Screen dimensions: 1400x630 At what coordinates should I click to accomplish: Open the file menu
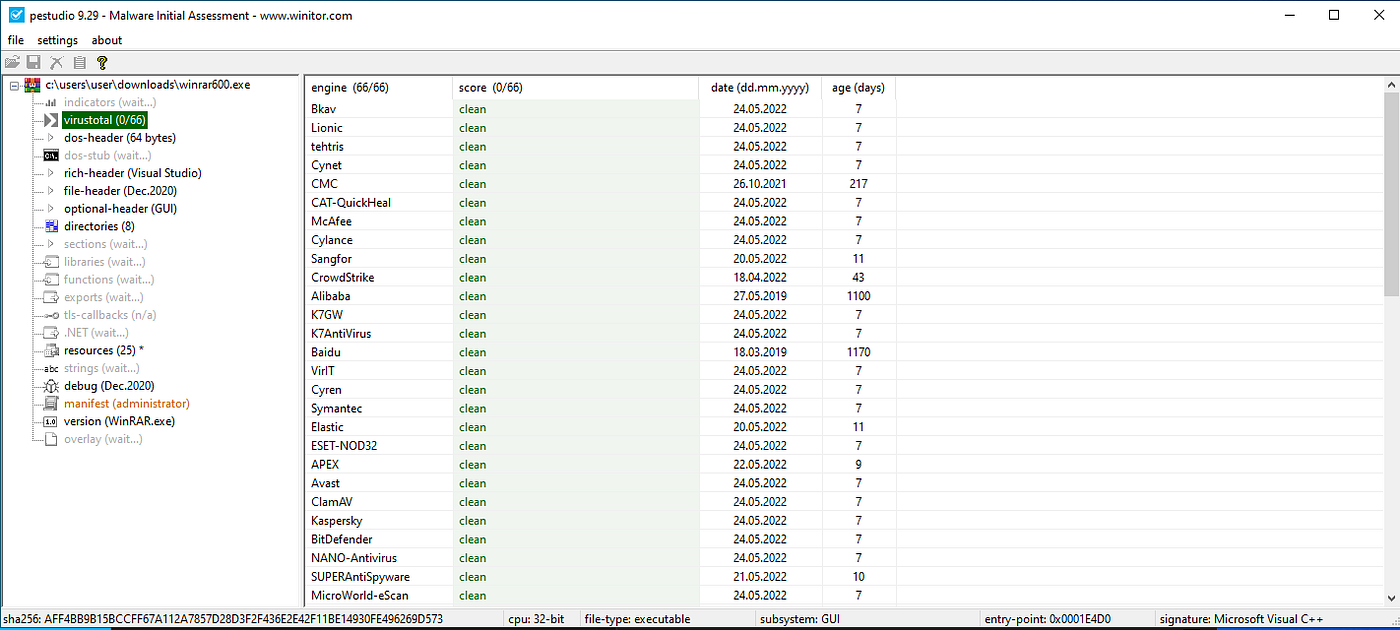[x=16, y=40]
